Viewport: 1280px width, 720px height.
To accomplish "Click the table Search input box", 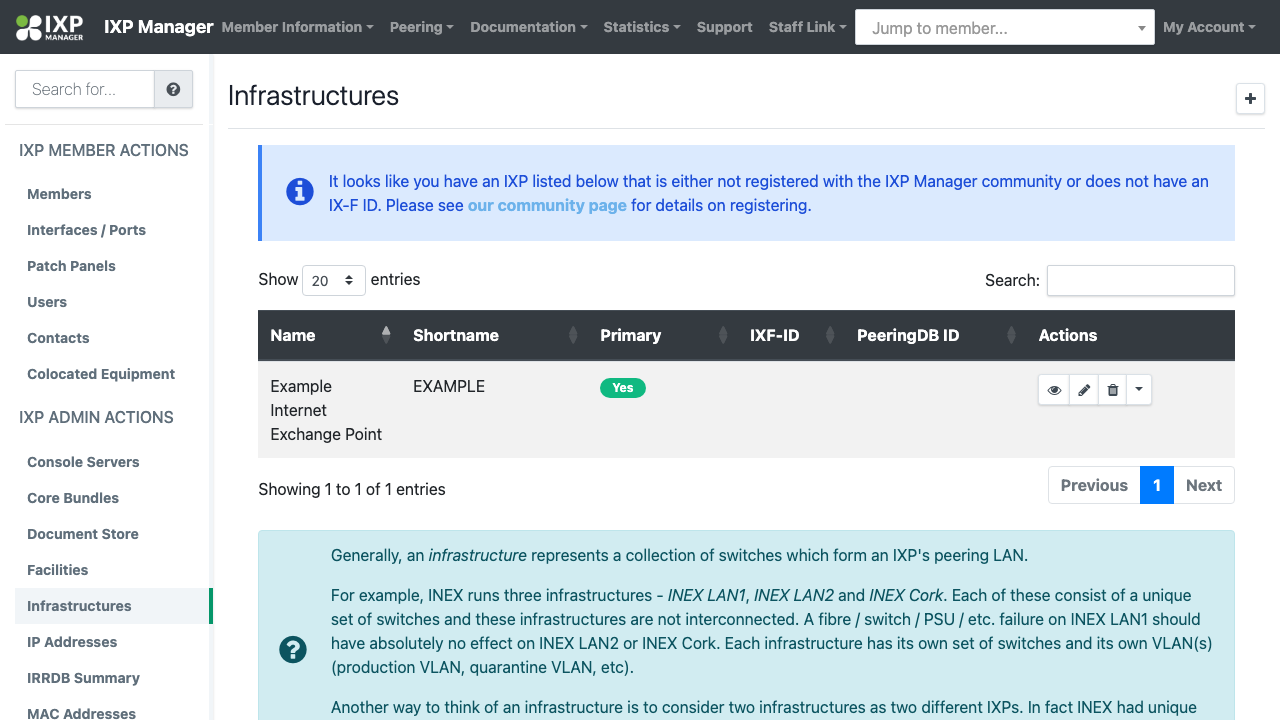I will (x=1140, y=280).
